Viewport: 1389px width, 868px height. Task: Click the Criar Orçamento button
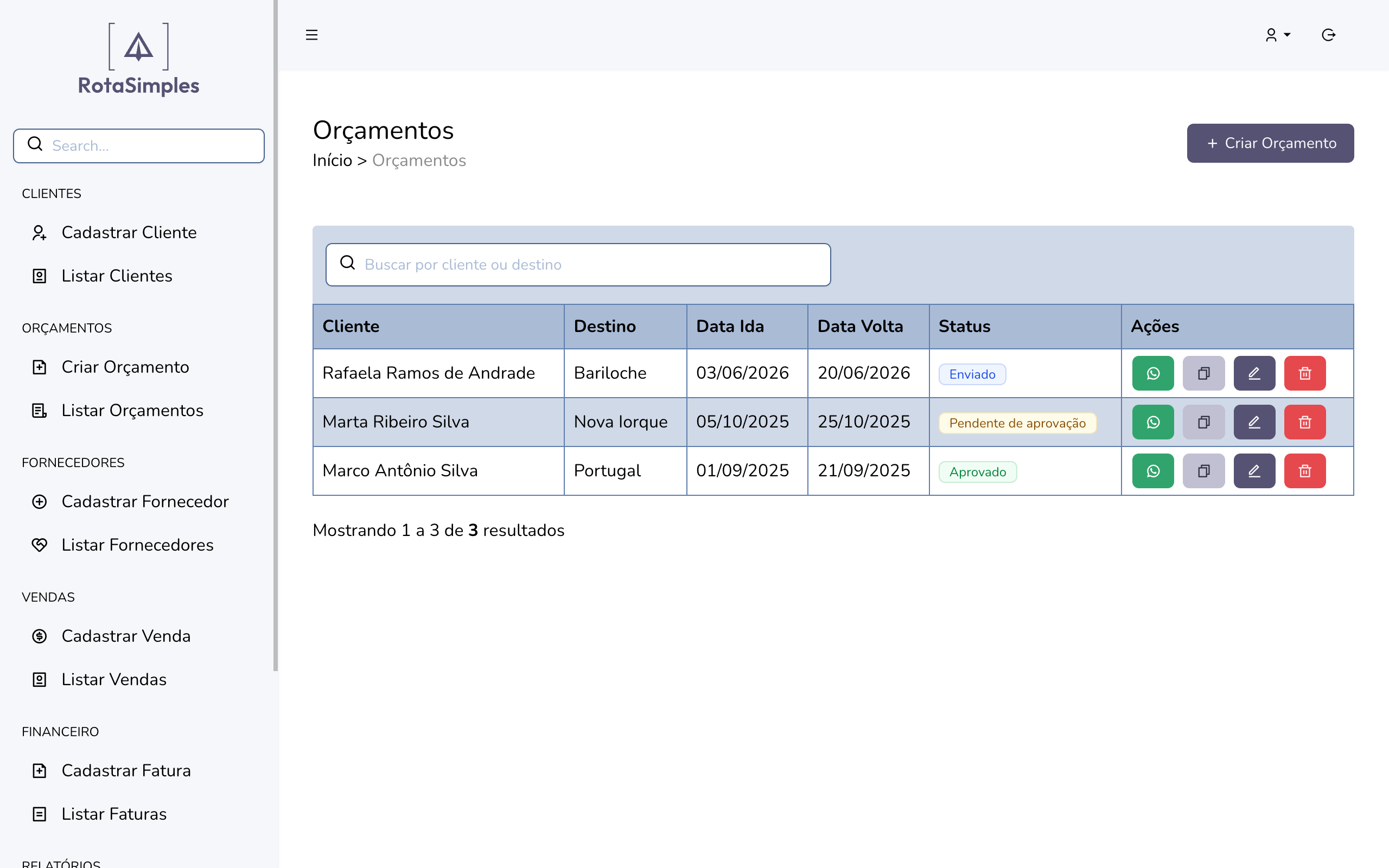click(x=1270, y=143)
